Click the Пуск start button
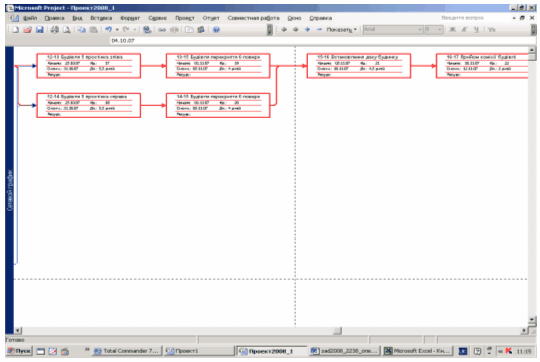 [x=19, y=351]
